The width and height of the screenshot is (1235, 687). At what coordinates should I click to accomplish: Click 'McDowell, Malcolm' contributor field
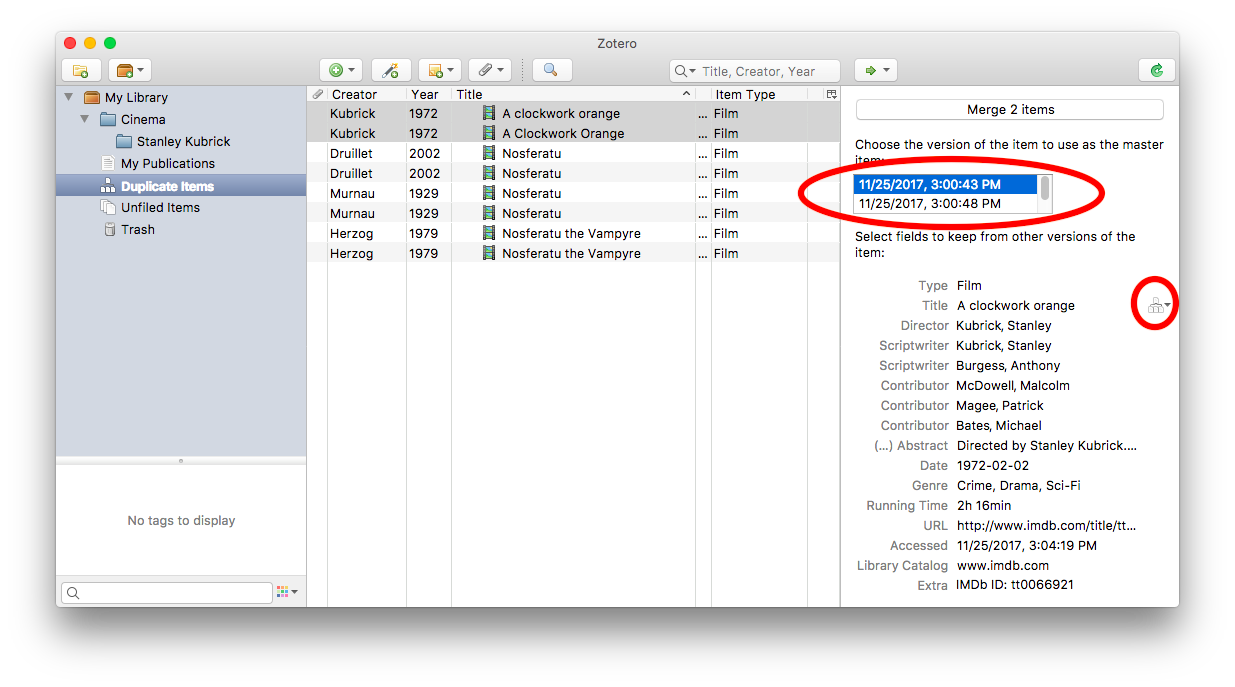pos(1012,385)
